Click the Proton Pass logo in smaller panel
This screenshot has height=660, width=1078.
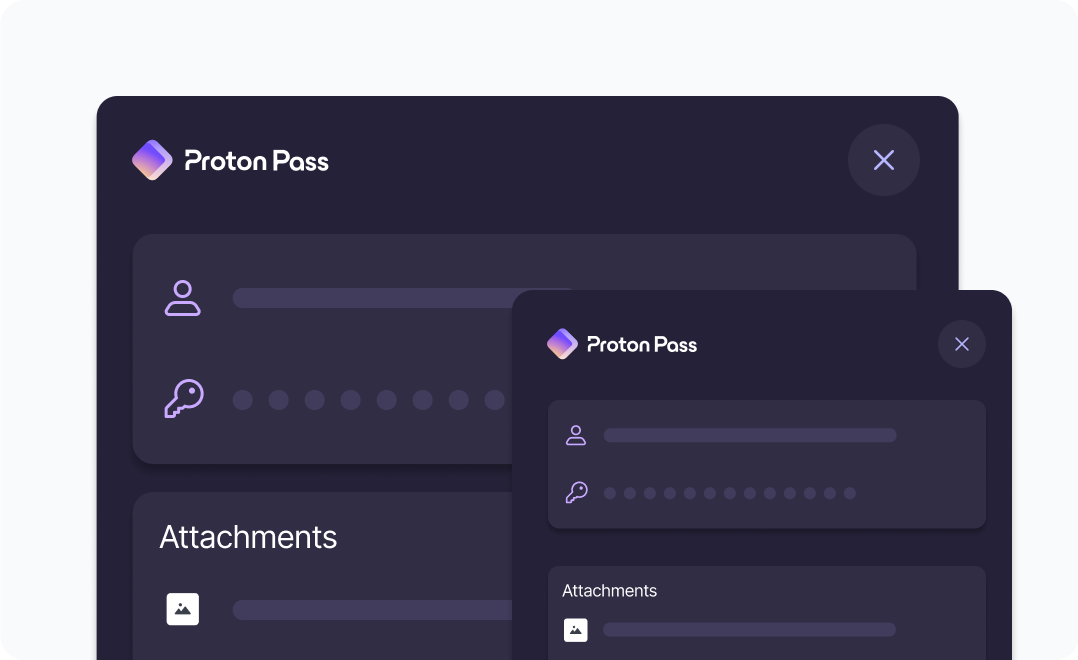point(562,344)
